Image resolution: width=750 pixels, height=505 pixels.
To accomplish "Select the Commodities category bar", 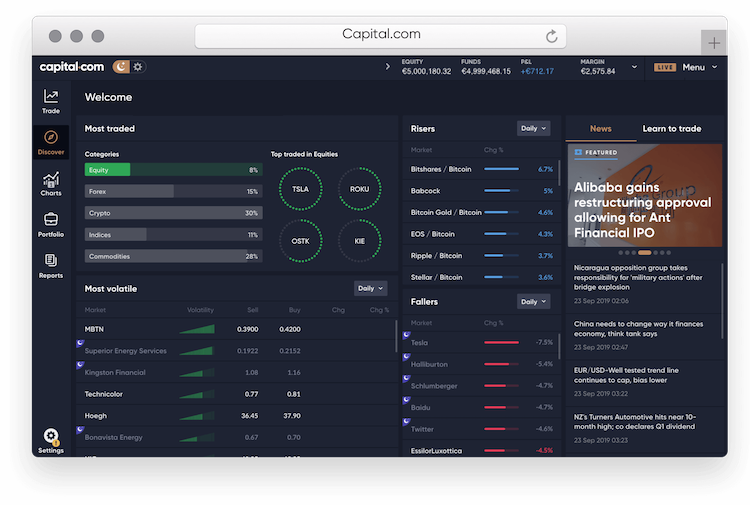I will point(174,256).
